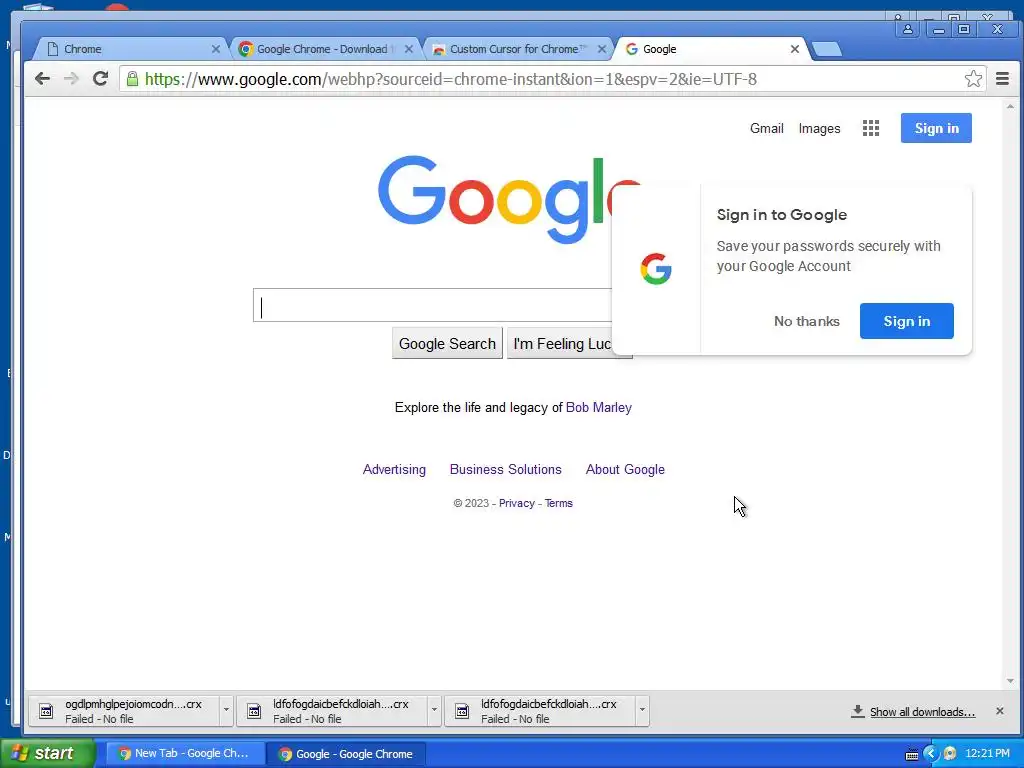
Task: Open the Chrome hamburger menu
Action: [1002, 79]
